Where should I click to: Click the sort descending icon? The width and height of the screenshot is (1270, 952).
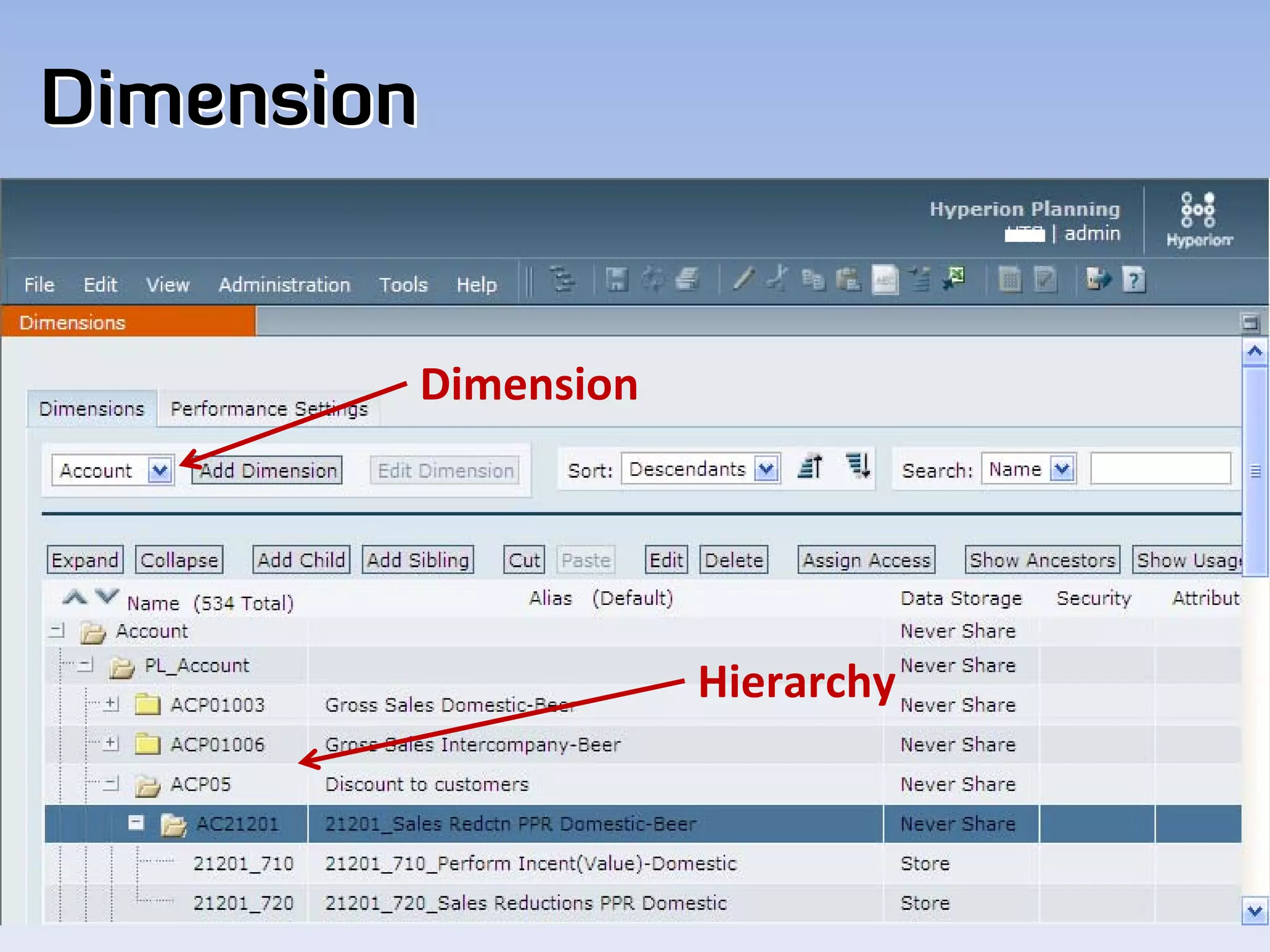tap(858, 465)
